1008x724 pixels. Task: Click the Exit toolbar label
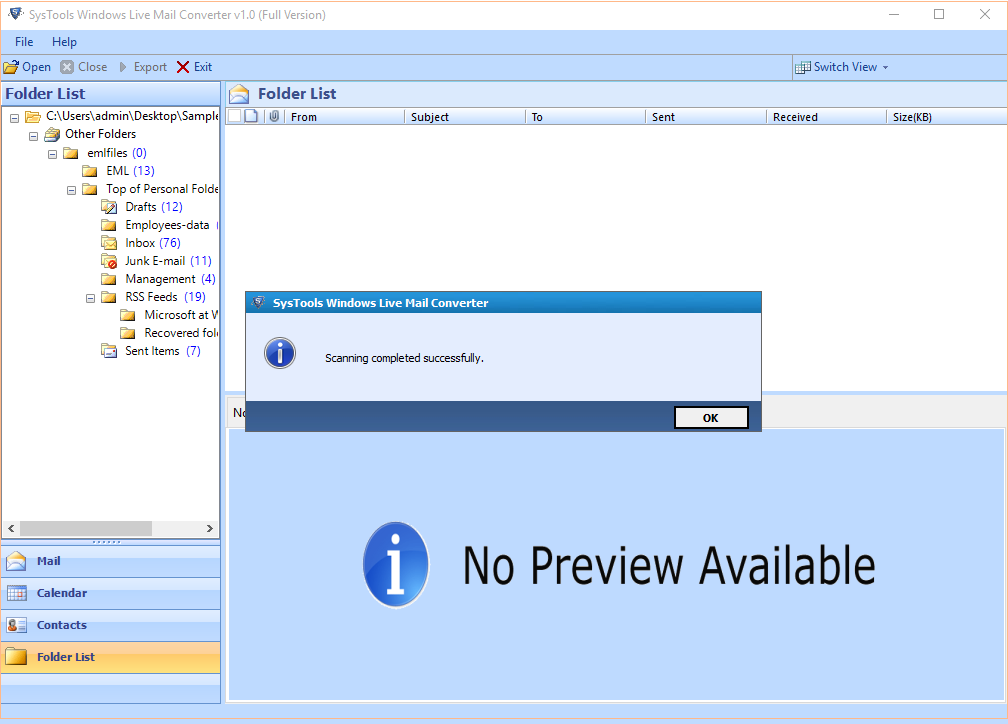pyautogui.click(x=203, y=67)
